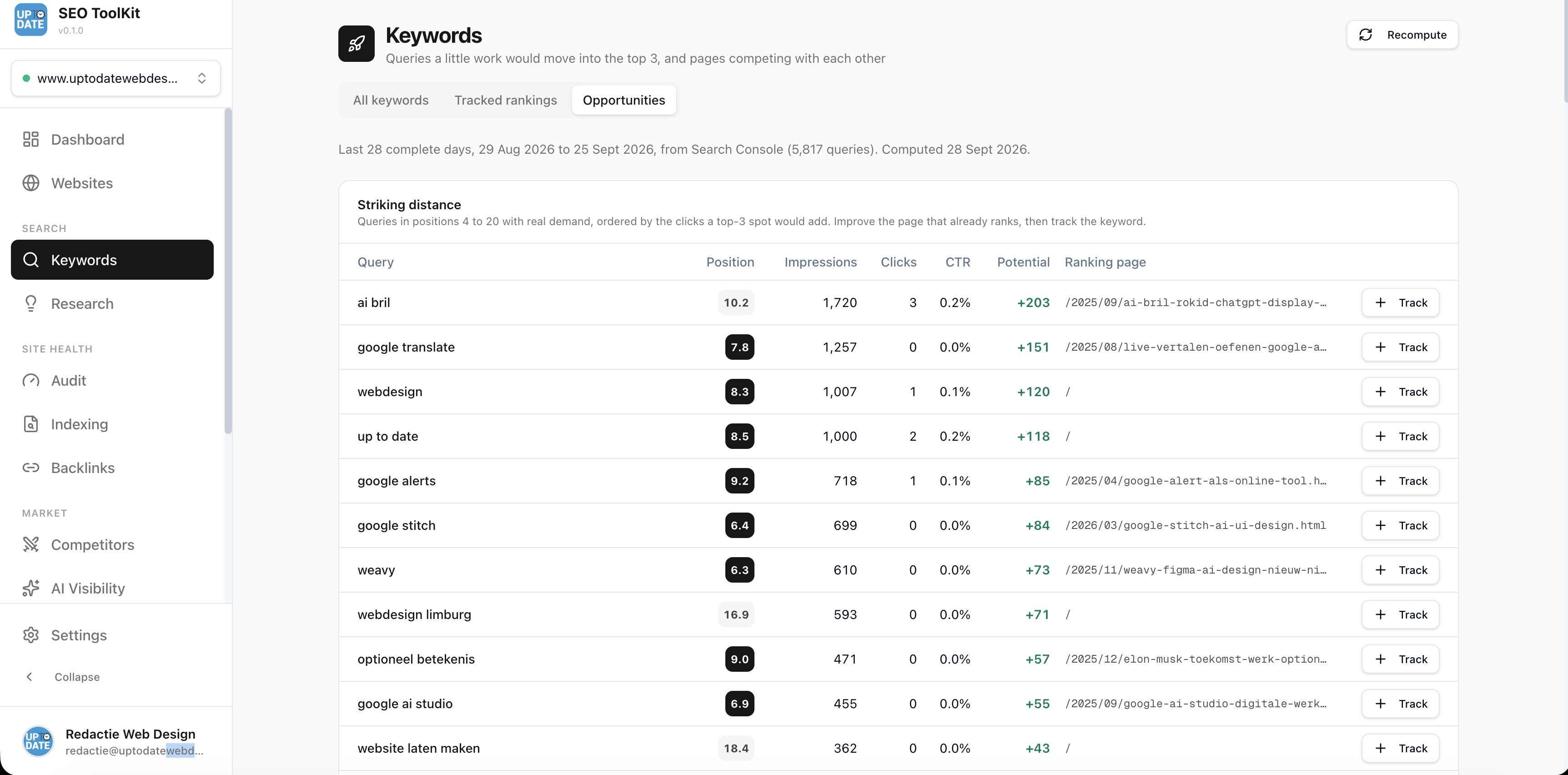The width and height of the screenshot is (1568, 775).
Task: Click the Redactie Web Design avatar
Action: (x=38, y=741)
